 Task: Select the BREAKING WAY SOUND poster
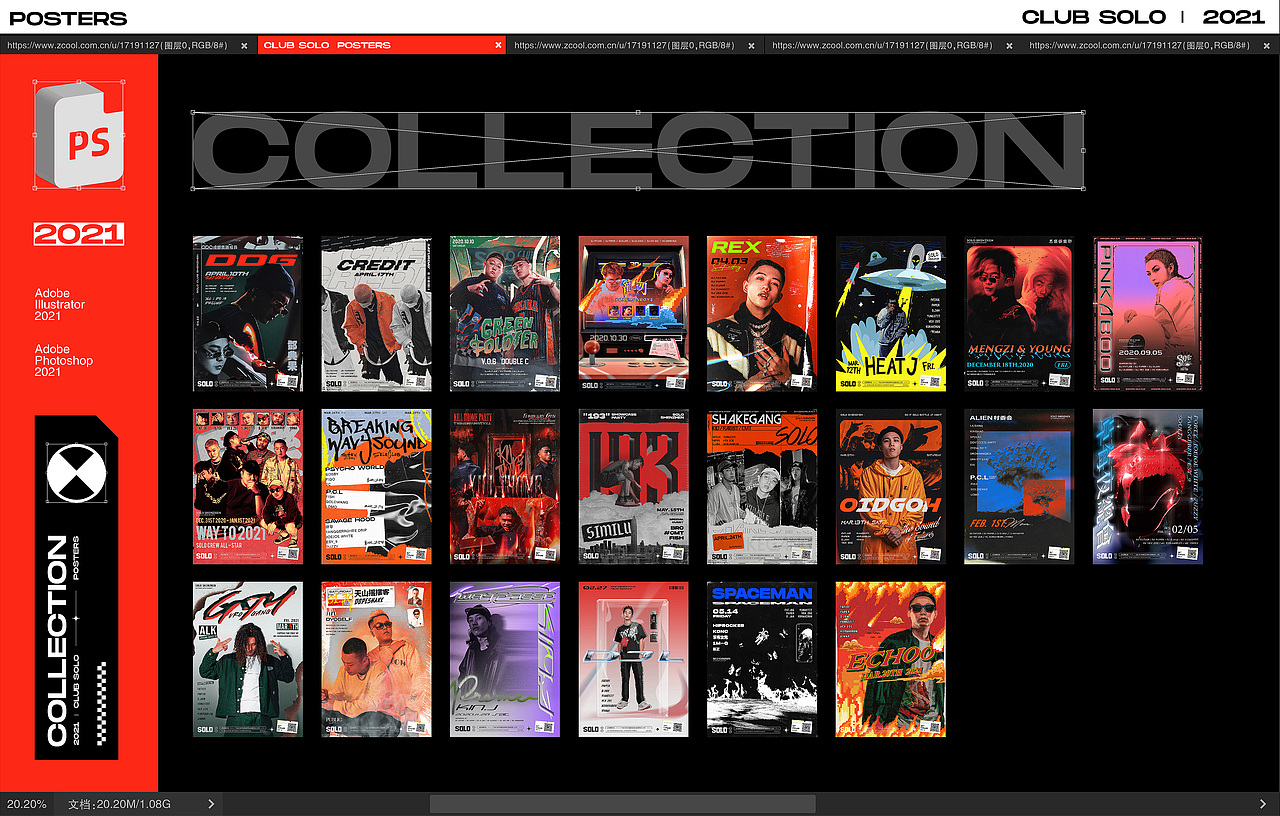click(x=376, y=486)
